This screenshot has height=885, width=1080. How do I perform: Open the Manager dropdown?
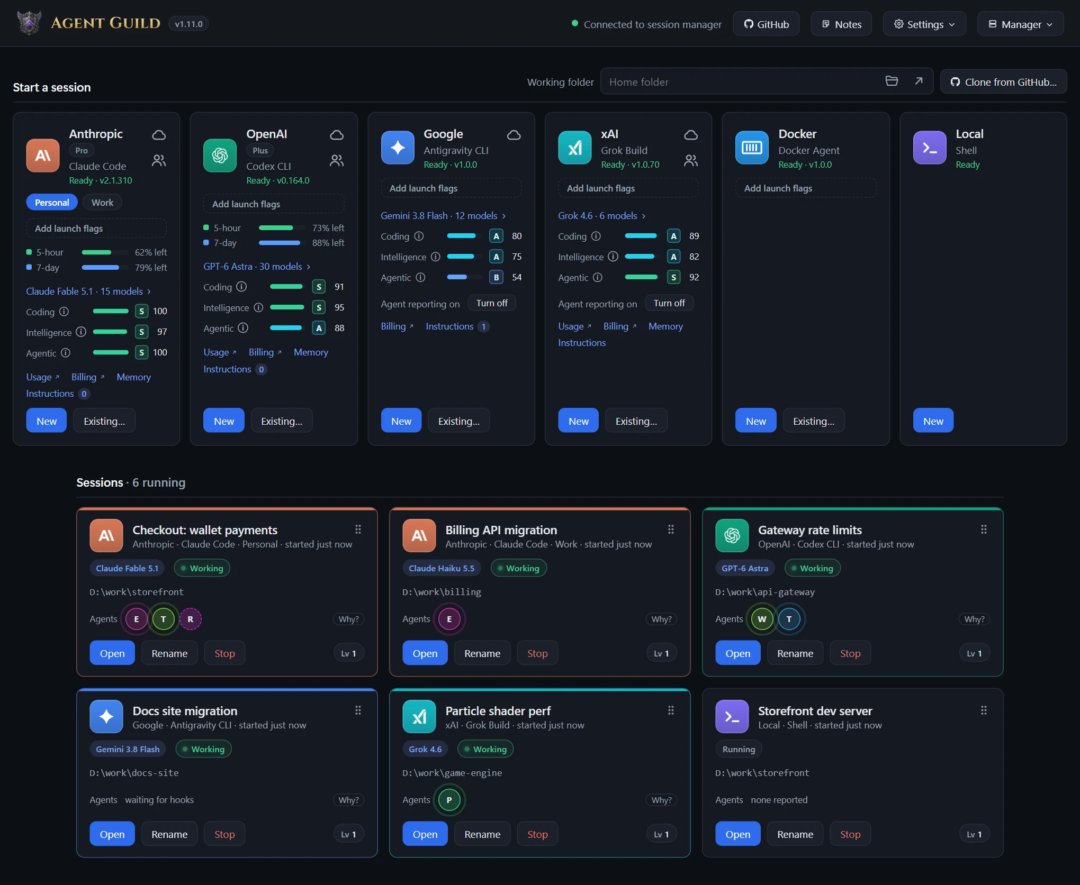pos(1020,24)
